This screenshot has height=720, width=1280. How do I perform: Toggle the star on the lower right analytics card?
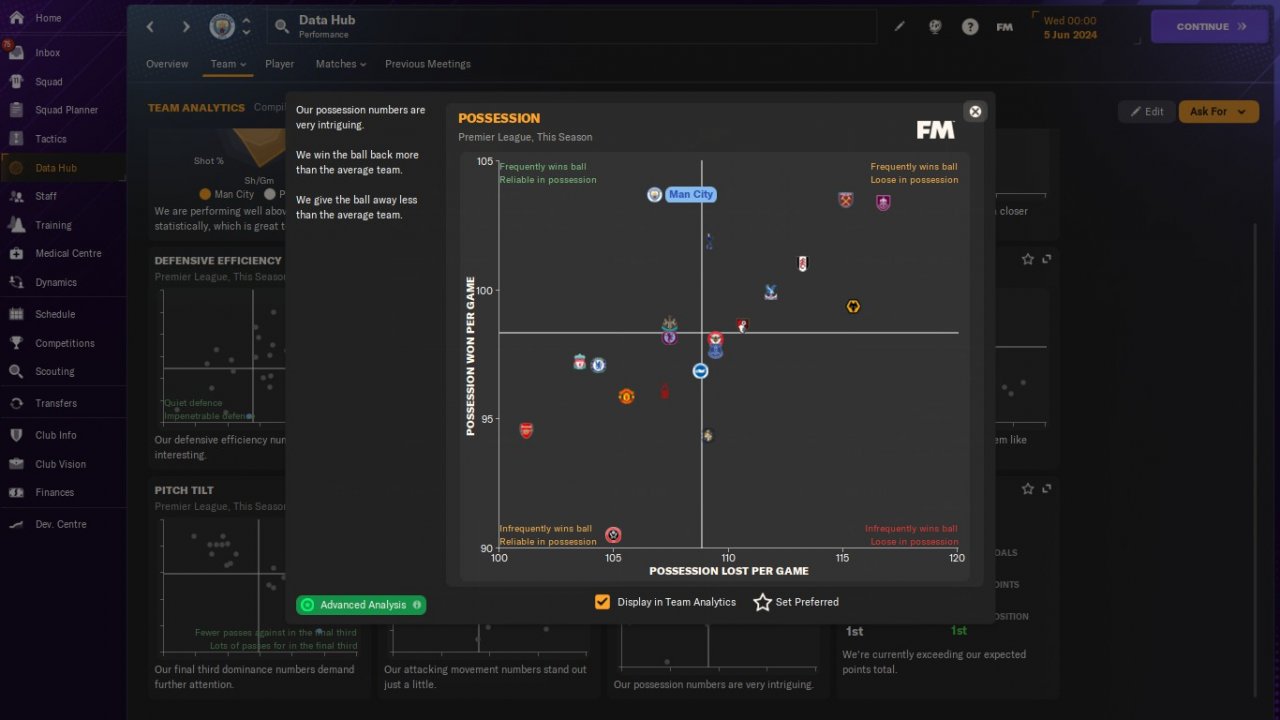pos(1028,489)
